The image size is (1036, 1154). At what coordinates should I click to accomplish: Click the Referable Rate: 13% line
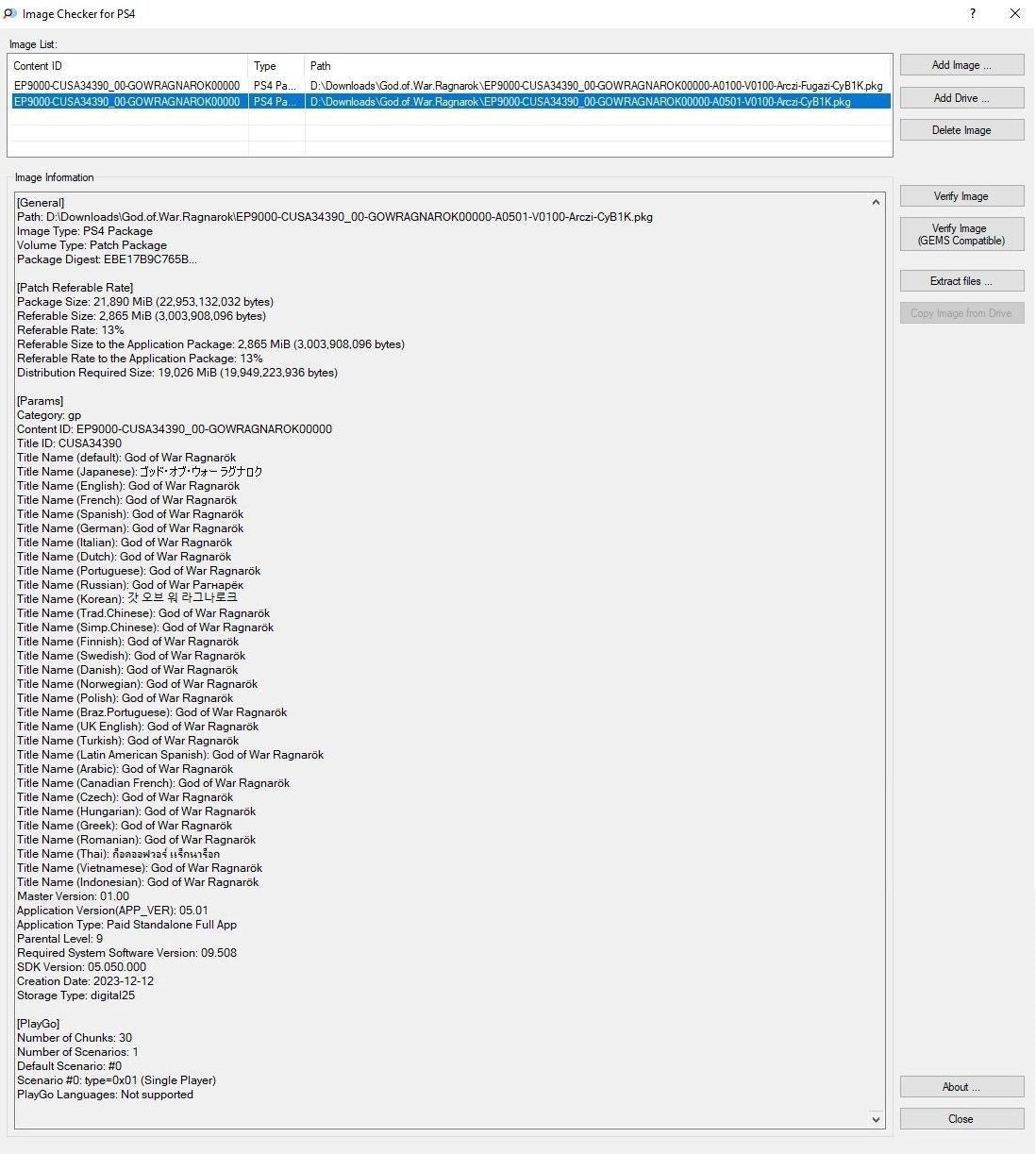click(x=71, y=330)
